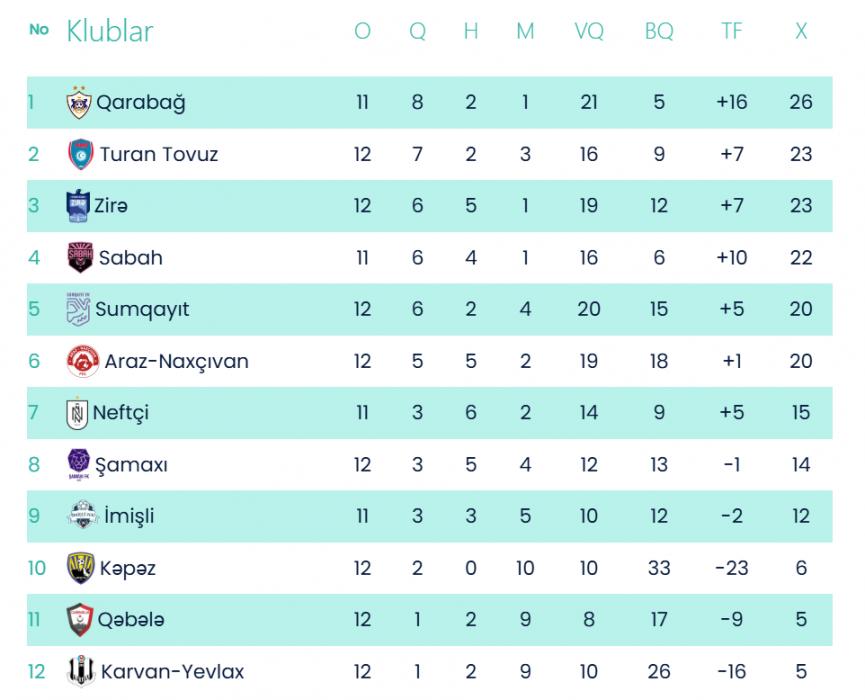865x700 pixels.
Task: Click the Qəbələ club logo
Action: tap(79, 619)
